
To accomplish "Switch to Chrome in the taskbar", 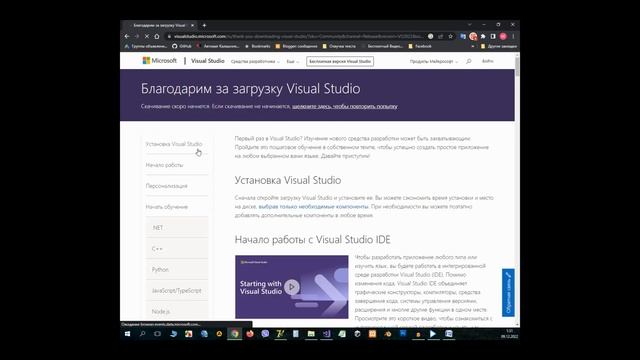I will click(x=235, y=334).
